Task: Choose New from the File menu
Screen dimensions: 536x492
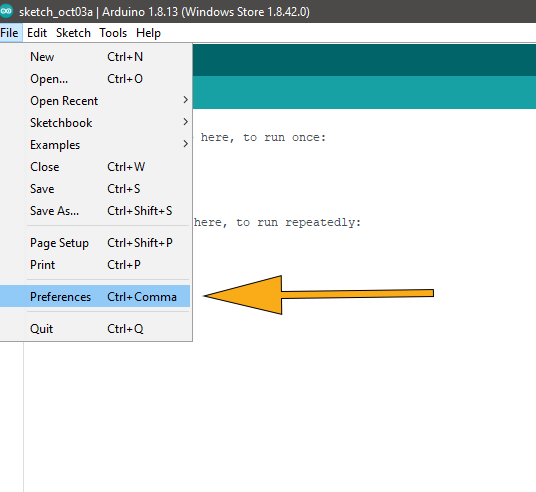Action: click(95, 57)
